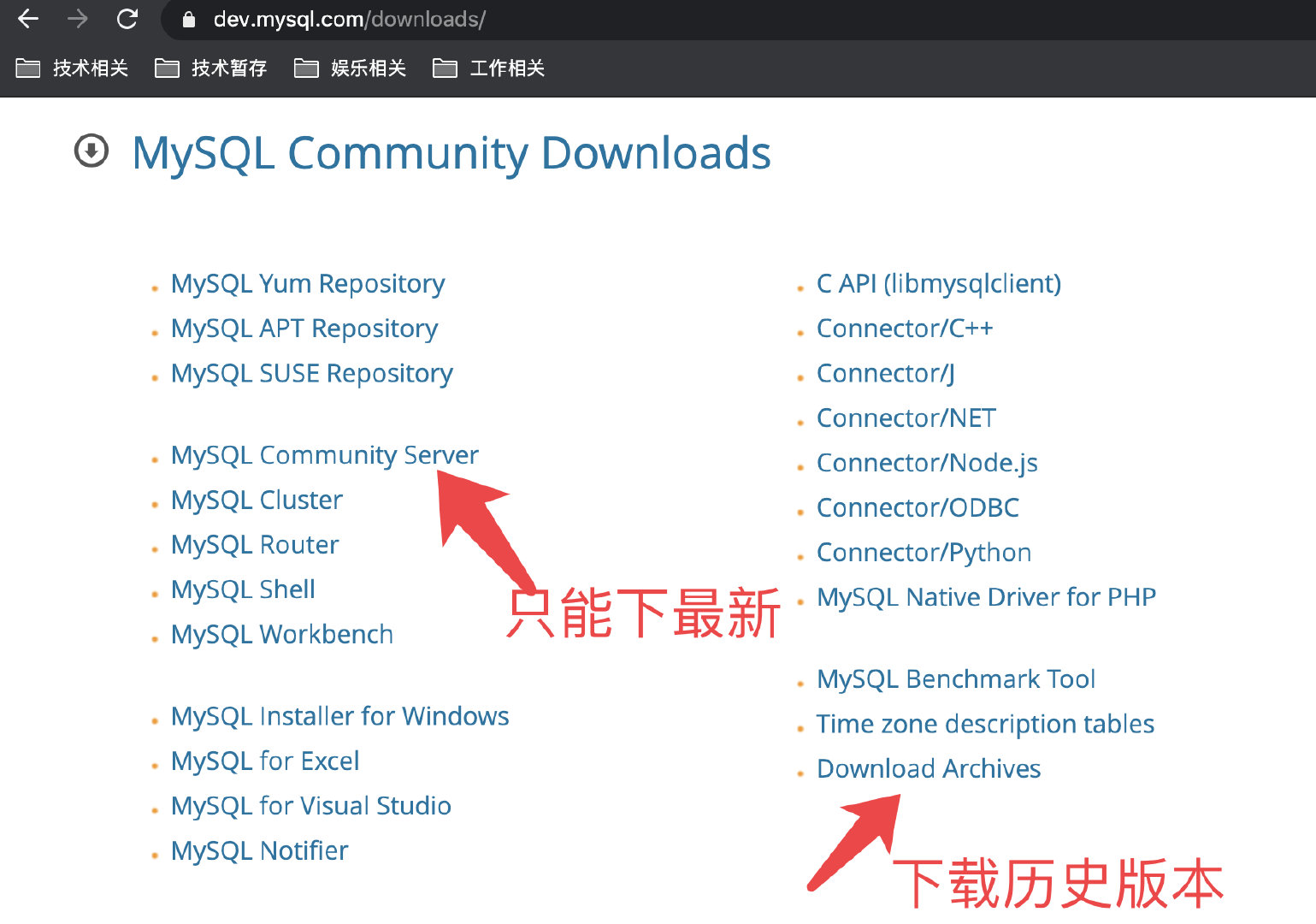Open the MySQL Notifier link

[x=260, y=850]
